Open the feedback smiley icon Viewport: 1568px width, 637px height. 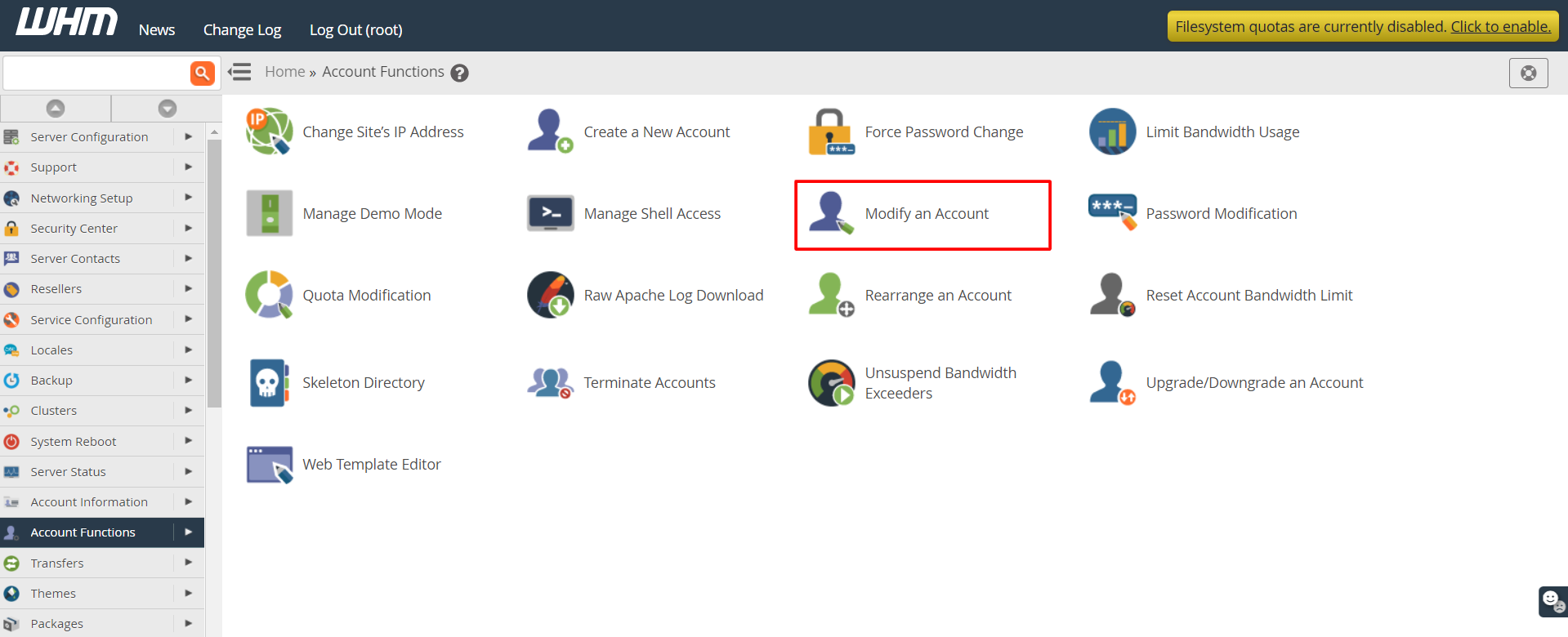pos(1552,602)
